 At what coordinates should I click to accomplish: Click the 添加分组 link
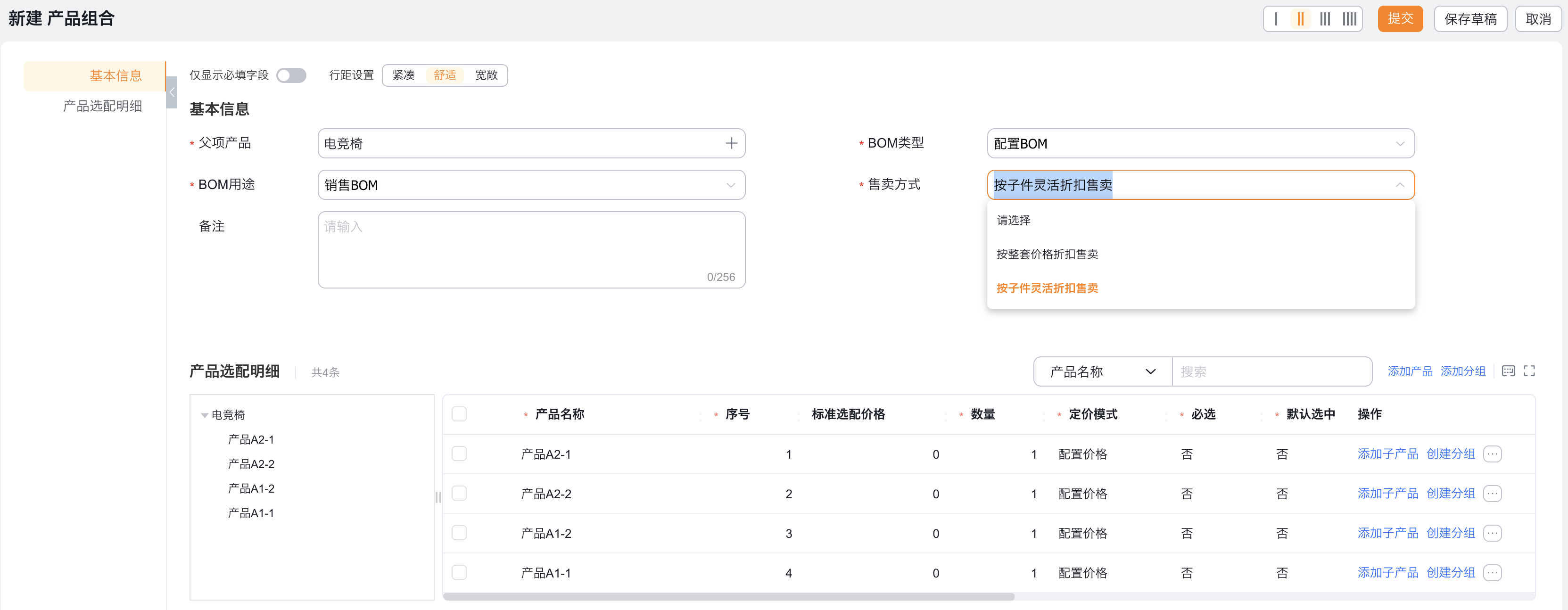click(1463, 370)
